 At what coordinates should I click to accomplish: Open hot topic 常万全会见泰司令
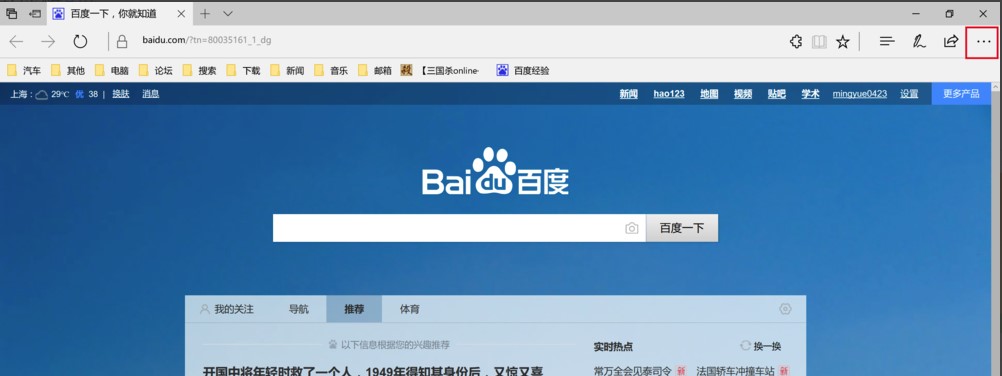[633, 370]
